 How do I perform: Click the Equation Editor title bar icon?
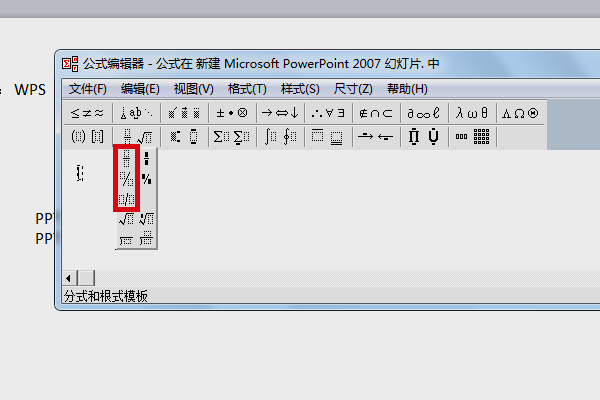[x=70, y=64]
